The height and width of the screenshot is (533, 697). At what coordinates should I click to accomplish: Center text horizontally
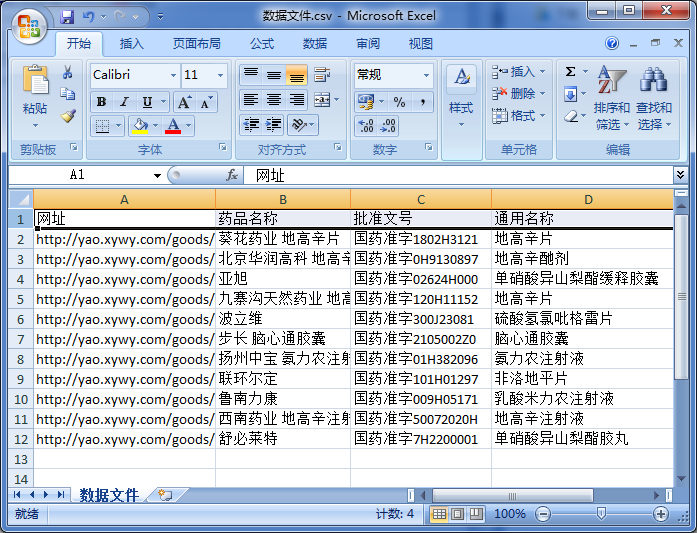click(274, 100)
